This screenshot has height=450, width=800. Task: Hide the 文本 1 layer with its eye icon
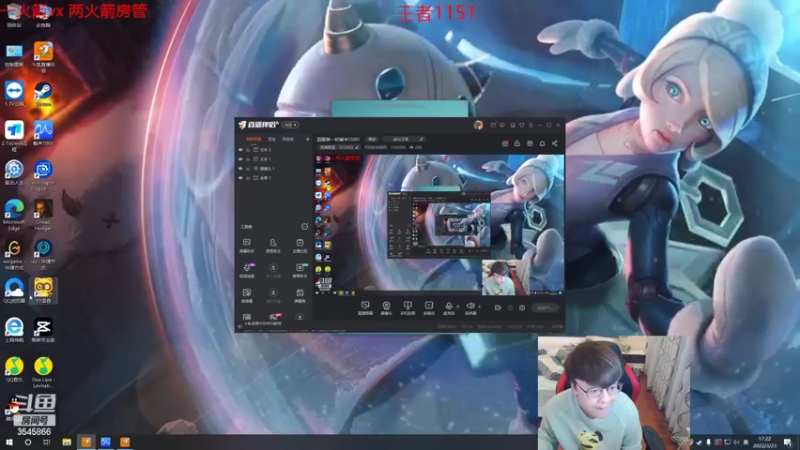coord(240,159)
